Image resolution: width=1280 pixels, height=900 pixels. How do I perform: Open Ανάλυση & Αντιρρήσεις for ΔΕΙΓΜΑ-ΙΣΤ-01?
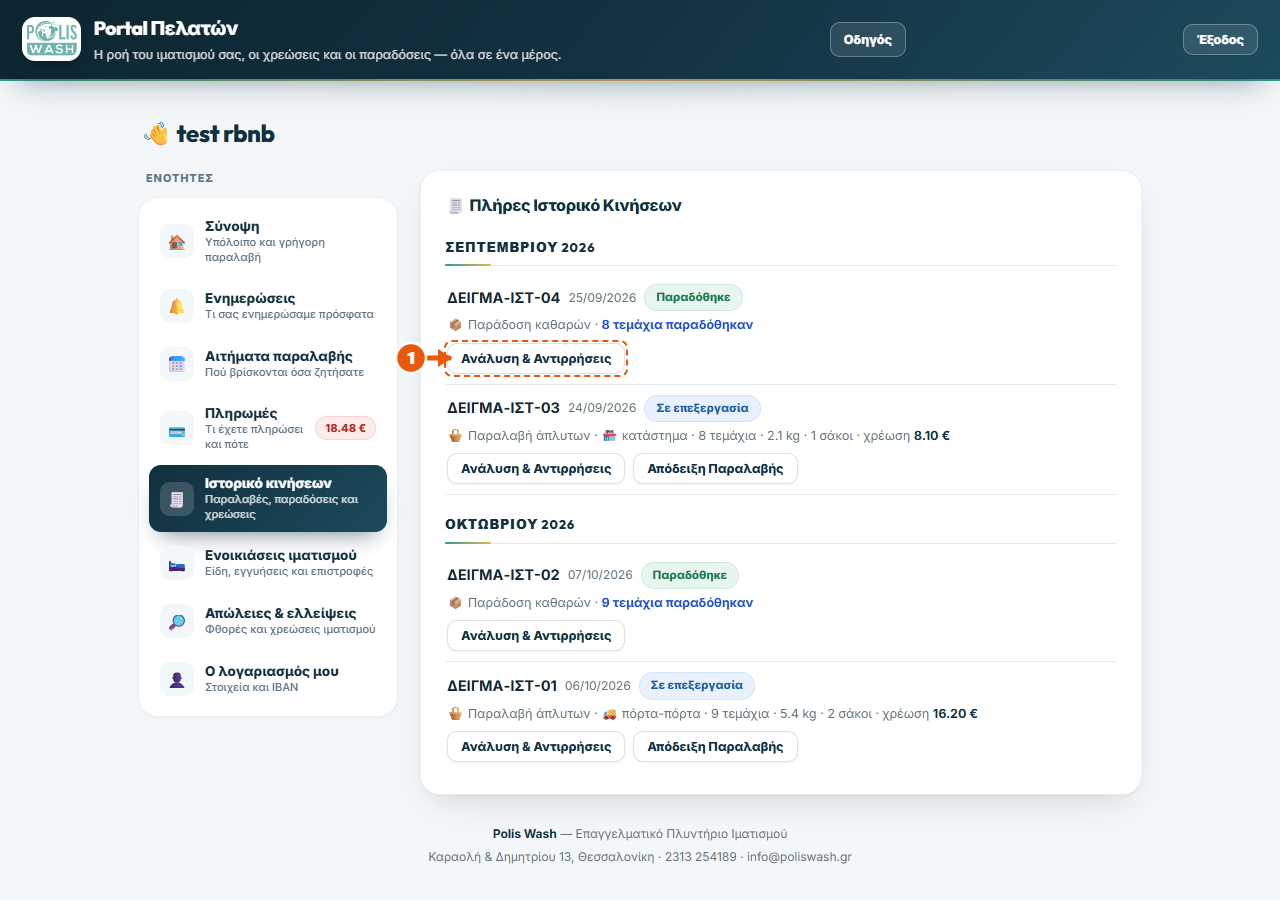536,746
